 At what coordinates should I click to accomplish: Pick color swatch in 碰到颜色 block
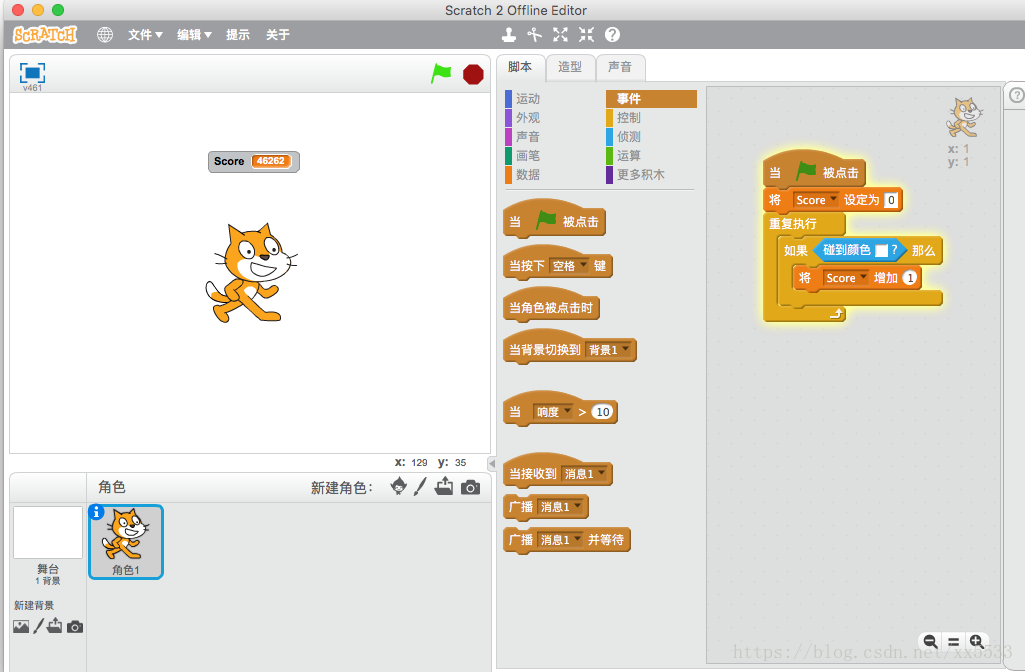(x=881, y=250)
